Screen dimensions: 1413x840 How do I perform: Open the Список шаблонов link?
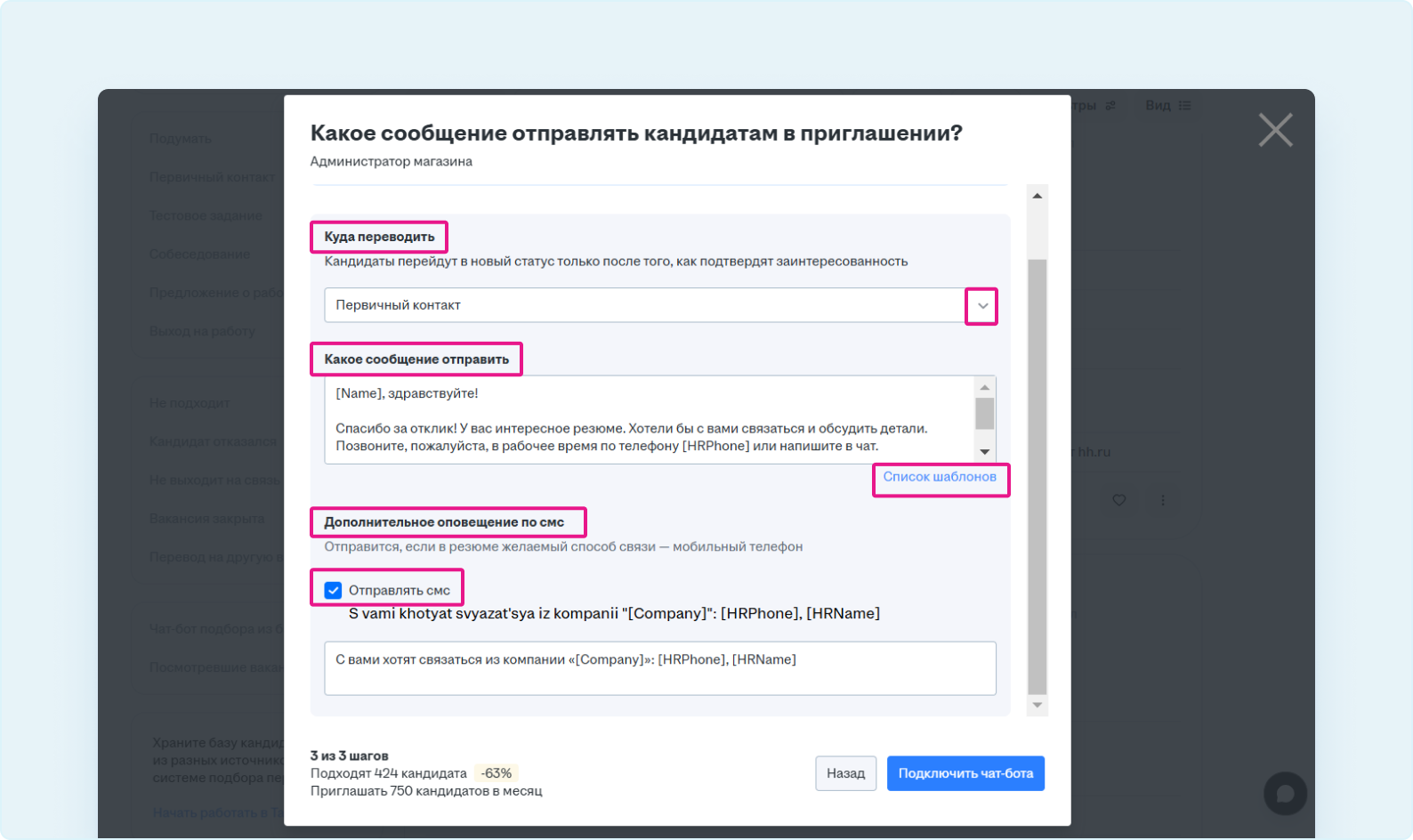click(x=939, y=477)
